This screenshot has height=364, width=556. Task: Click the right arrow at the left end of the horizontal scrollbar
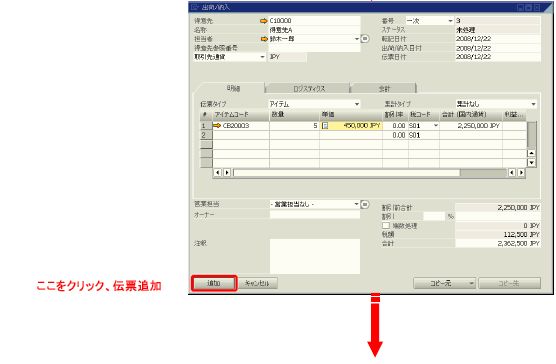pyautogui.click(x=227, y=173)
